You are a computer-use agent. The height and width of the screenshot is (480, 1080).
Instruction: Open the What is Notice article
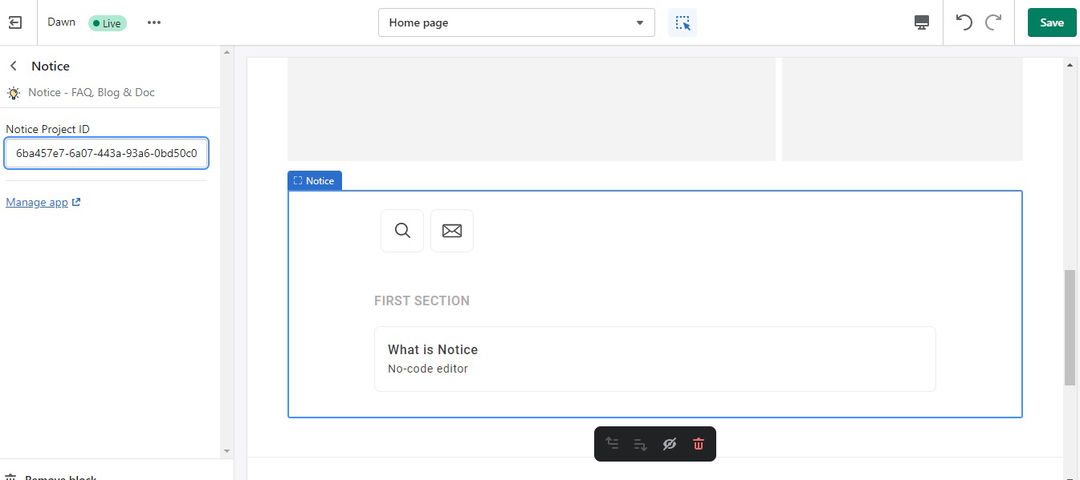point(655,359)
